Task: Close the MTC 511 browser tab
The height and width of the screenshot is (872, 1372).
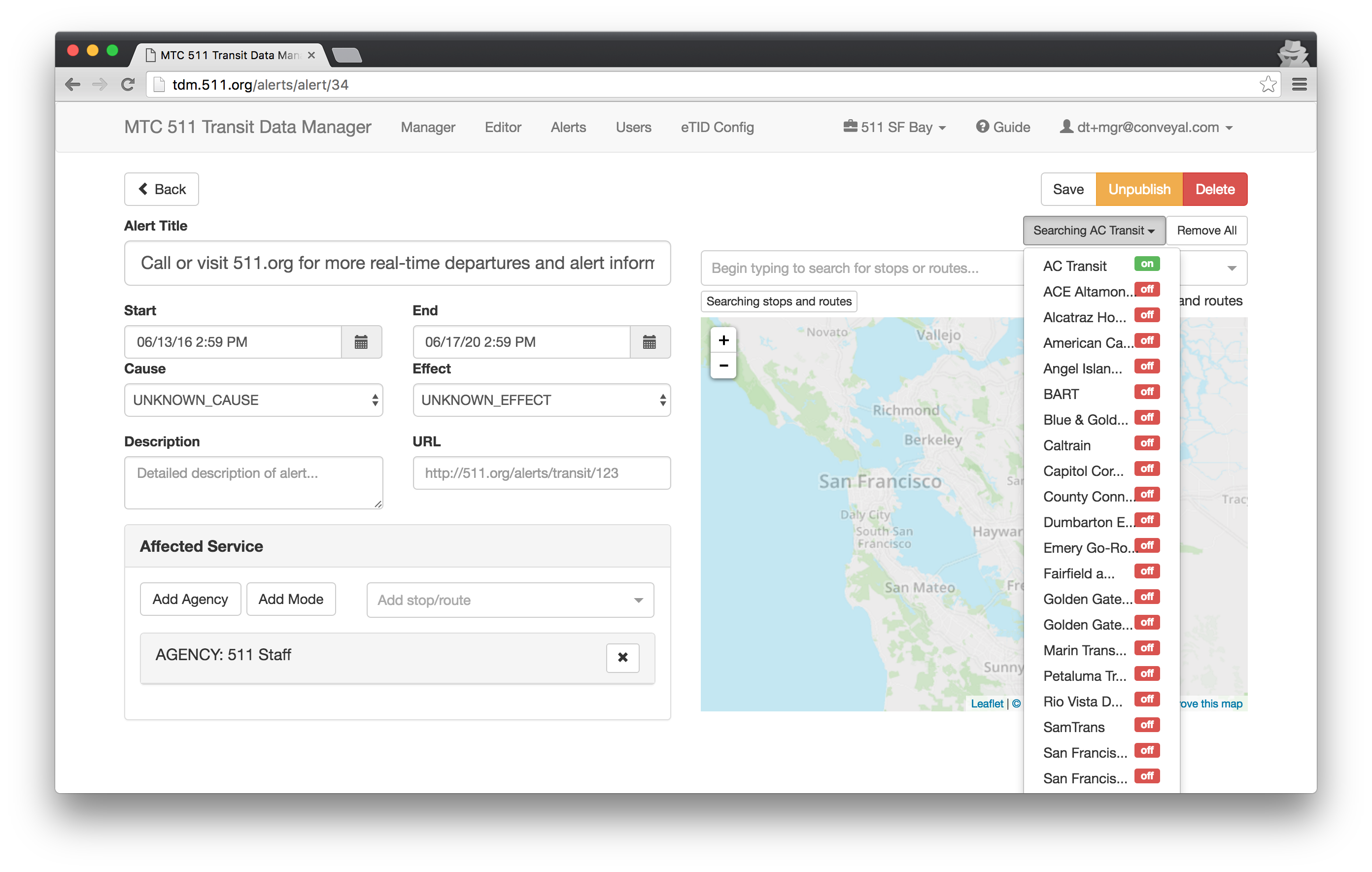Action: [311, 55]
